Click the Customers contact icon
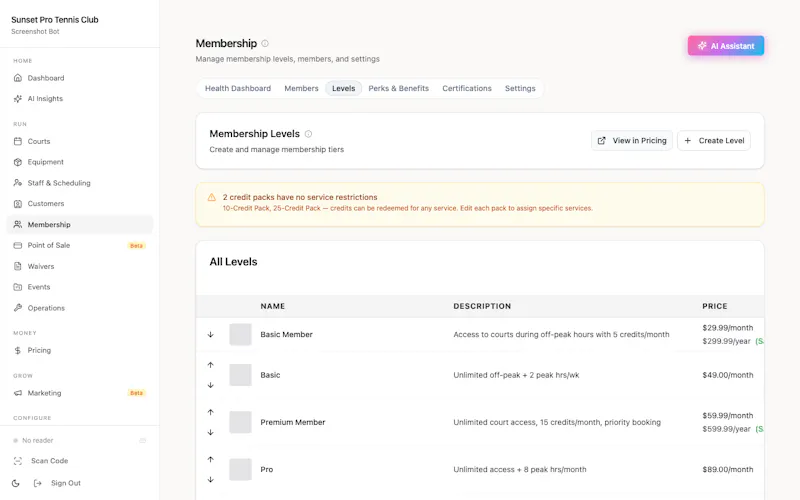This screenshot has width=800, height=500. (18, 204)
